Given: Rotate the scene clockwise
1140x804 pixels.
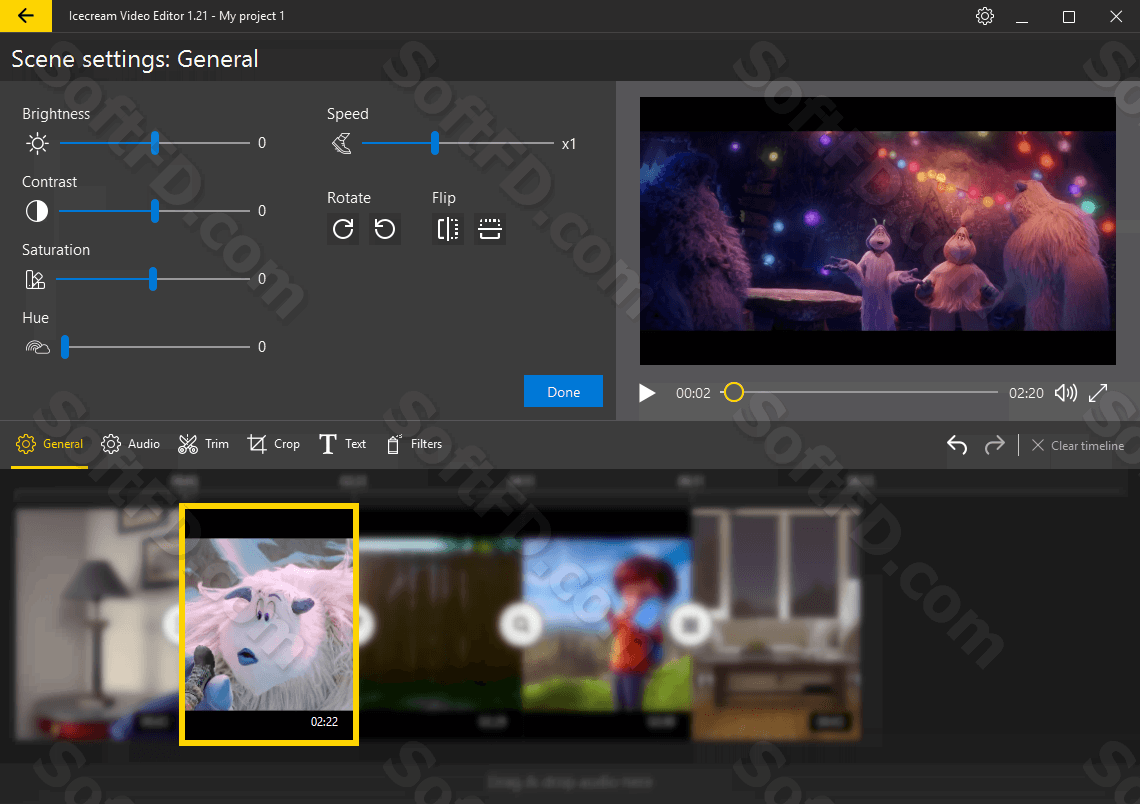Looking at the screenshot, I should point(343,229).
